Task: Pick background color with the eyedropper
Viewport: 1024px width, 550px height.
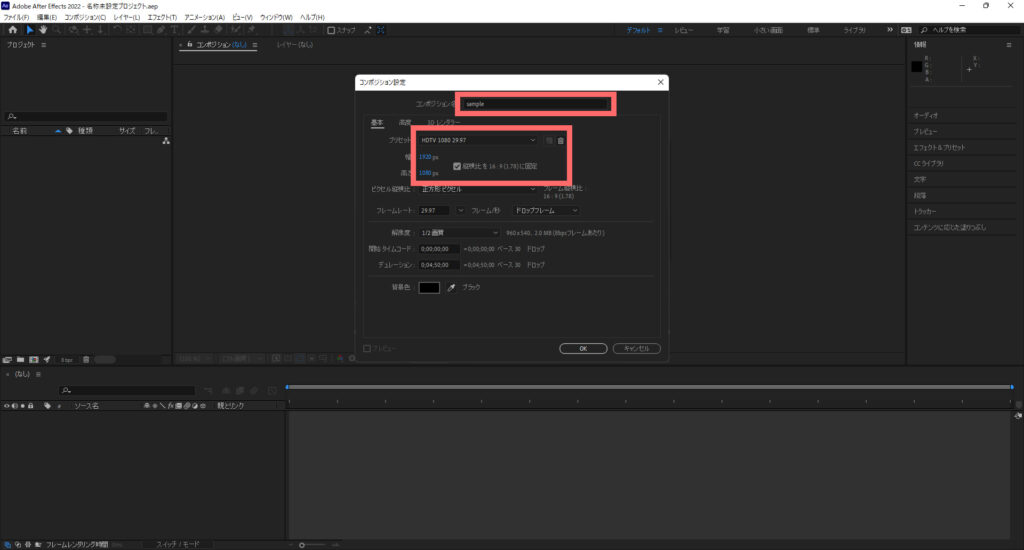Action: point(451,288)
